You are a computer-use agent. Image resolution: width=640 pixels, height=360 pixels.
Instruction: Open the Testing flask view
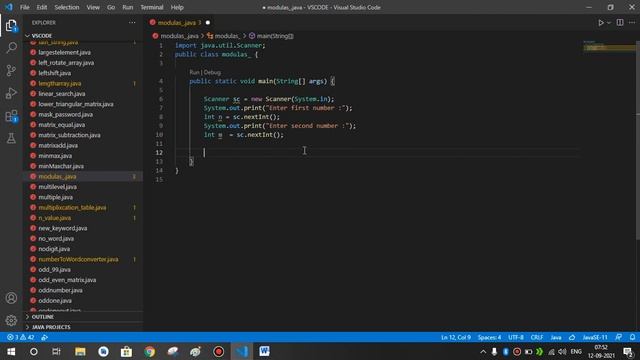[11, 138]
